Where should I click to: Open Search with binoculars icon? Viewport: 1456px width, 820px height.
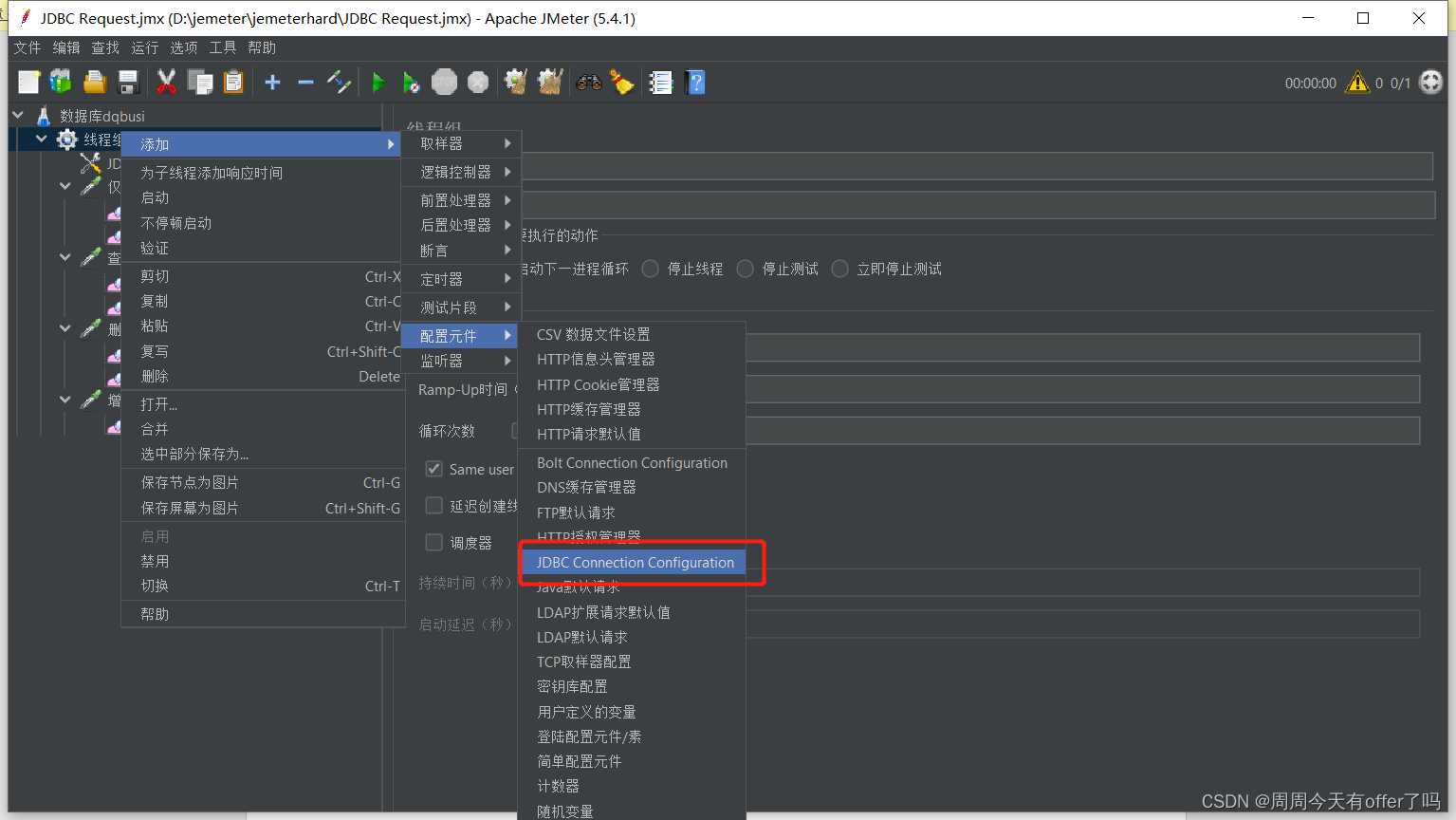589,83
